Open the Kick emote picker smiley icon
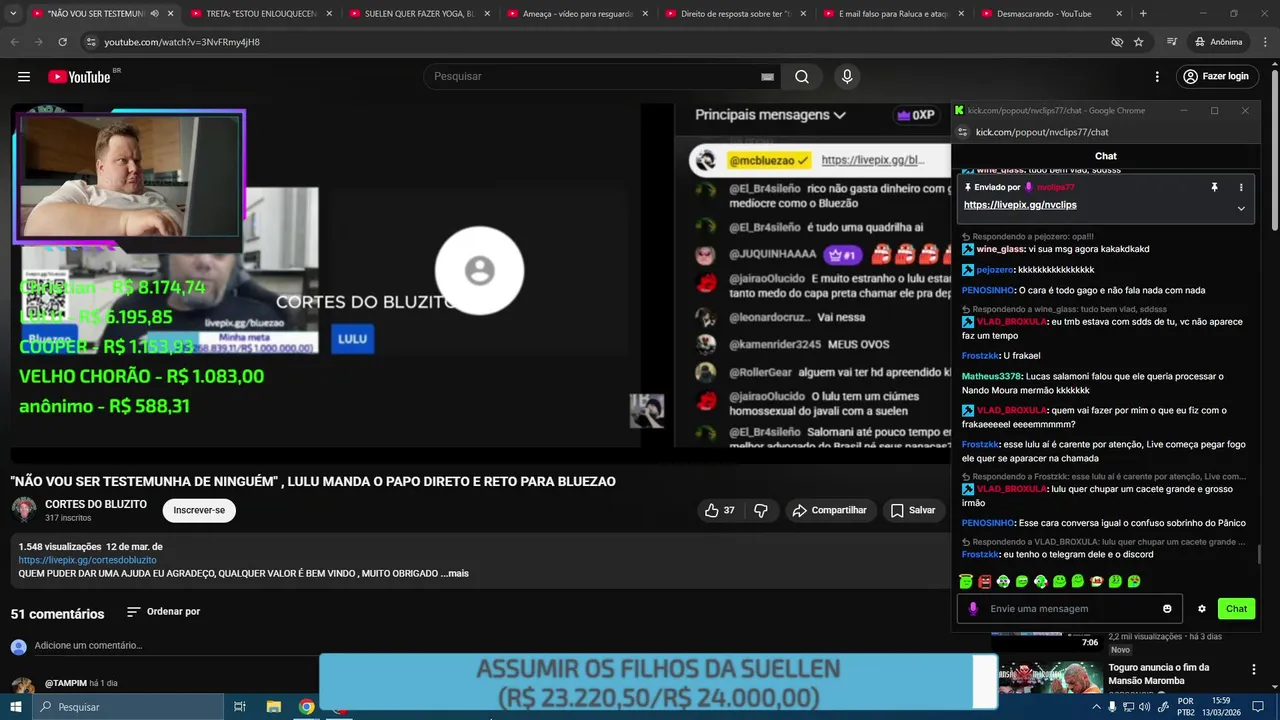The height and width of the screenshot is (720, 1280). [x=1167, y=608]
